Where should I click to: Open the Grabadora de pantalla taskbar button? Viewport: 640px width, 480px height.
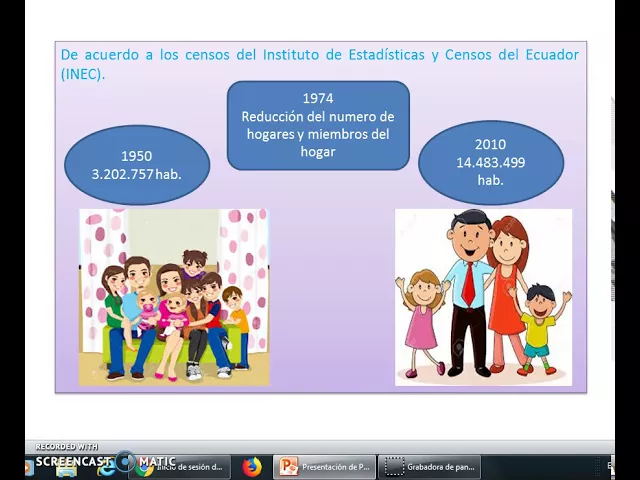tap(429, 467)
